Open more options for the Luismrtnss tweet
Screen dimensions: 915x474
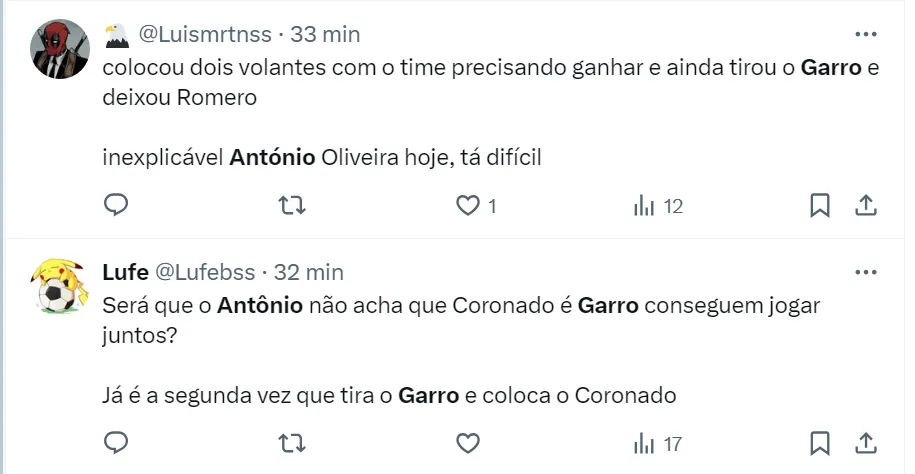pyautogui.click(x=863, y=34)
